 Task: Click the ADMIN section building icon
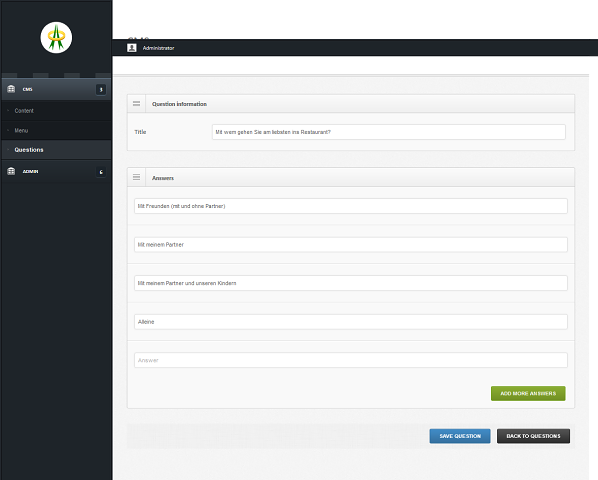coord(11,171)
